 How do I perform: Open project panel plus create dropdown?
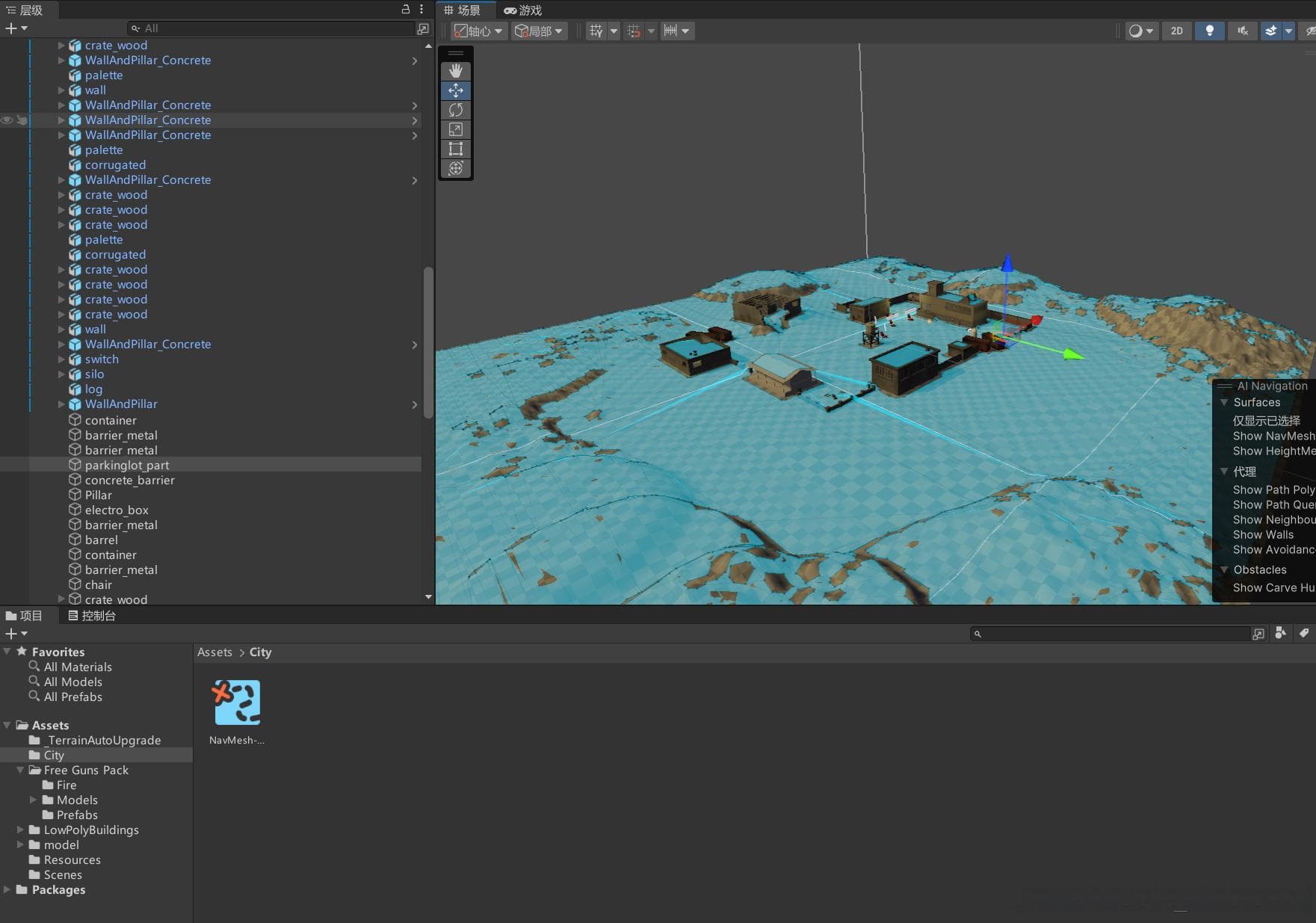(16, 634)
